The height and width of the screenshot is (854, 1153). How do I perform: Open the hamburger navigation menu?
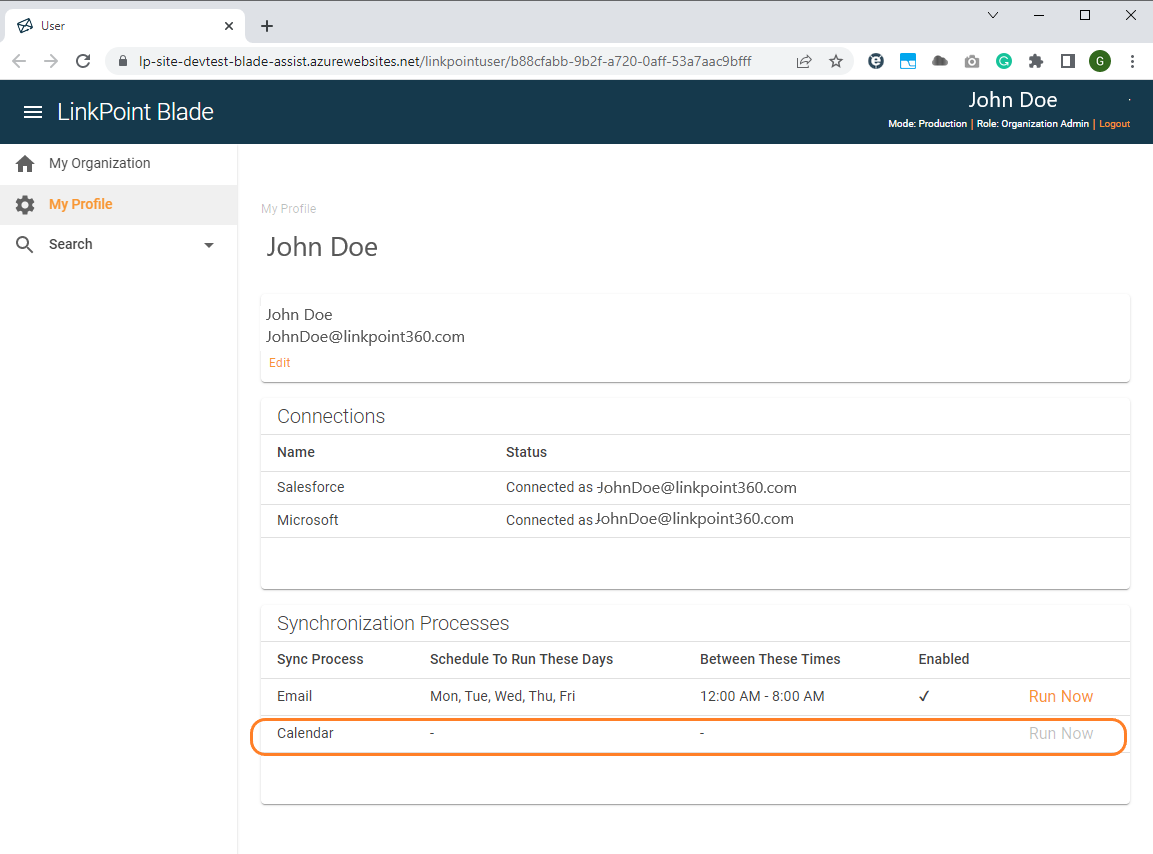click(x=32, y=112)
